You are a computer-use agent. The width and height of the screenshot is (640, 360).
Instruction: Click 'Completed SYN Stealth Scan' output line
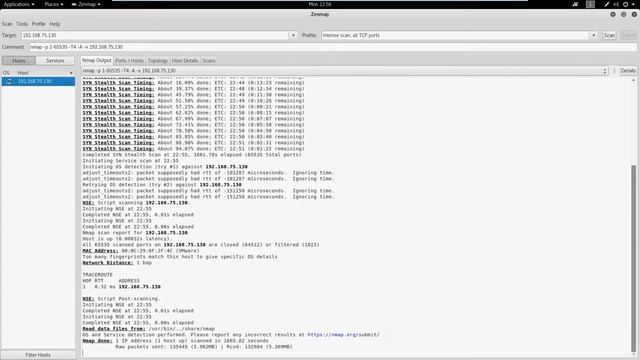(x=192, y=155)
